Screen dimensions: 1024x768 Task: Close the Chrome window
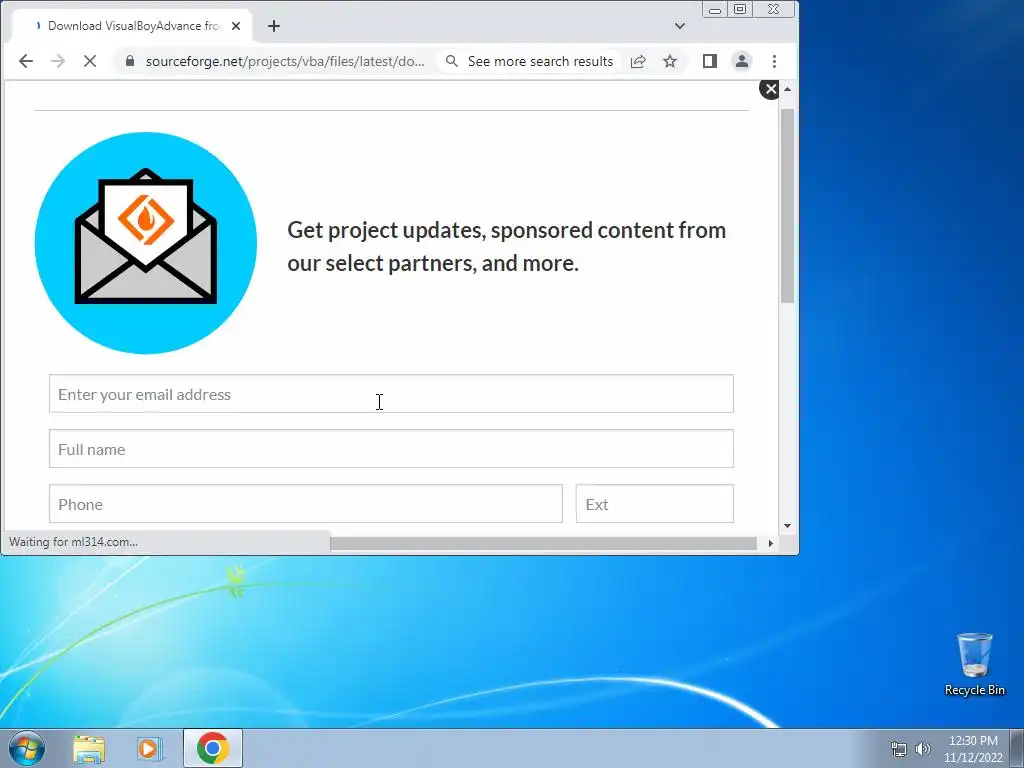(x=774, y=10)
